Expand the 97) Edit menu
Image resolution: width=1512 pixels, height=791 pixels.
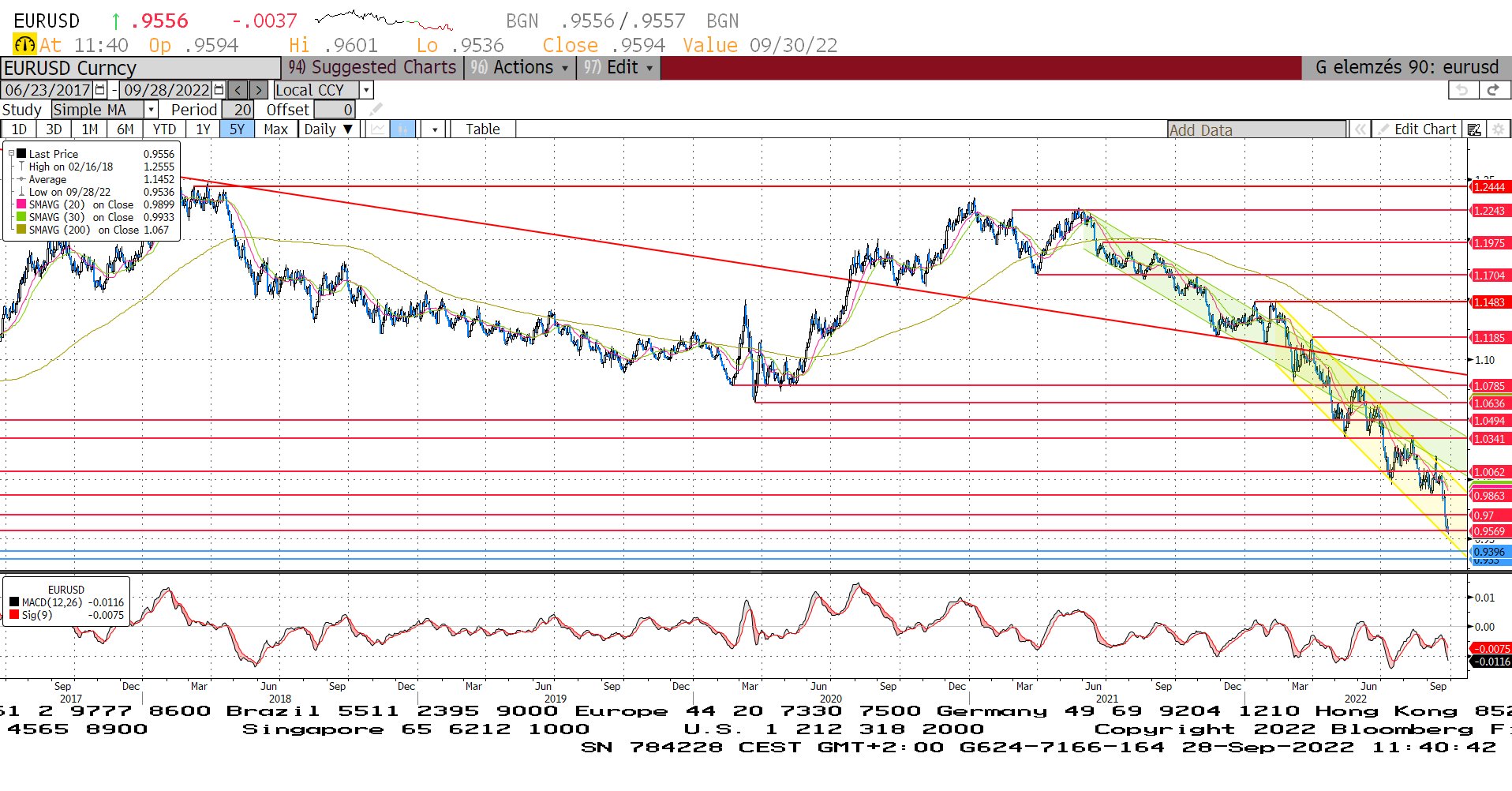point(619,67)
